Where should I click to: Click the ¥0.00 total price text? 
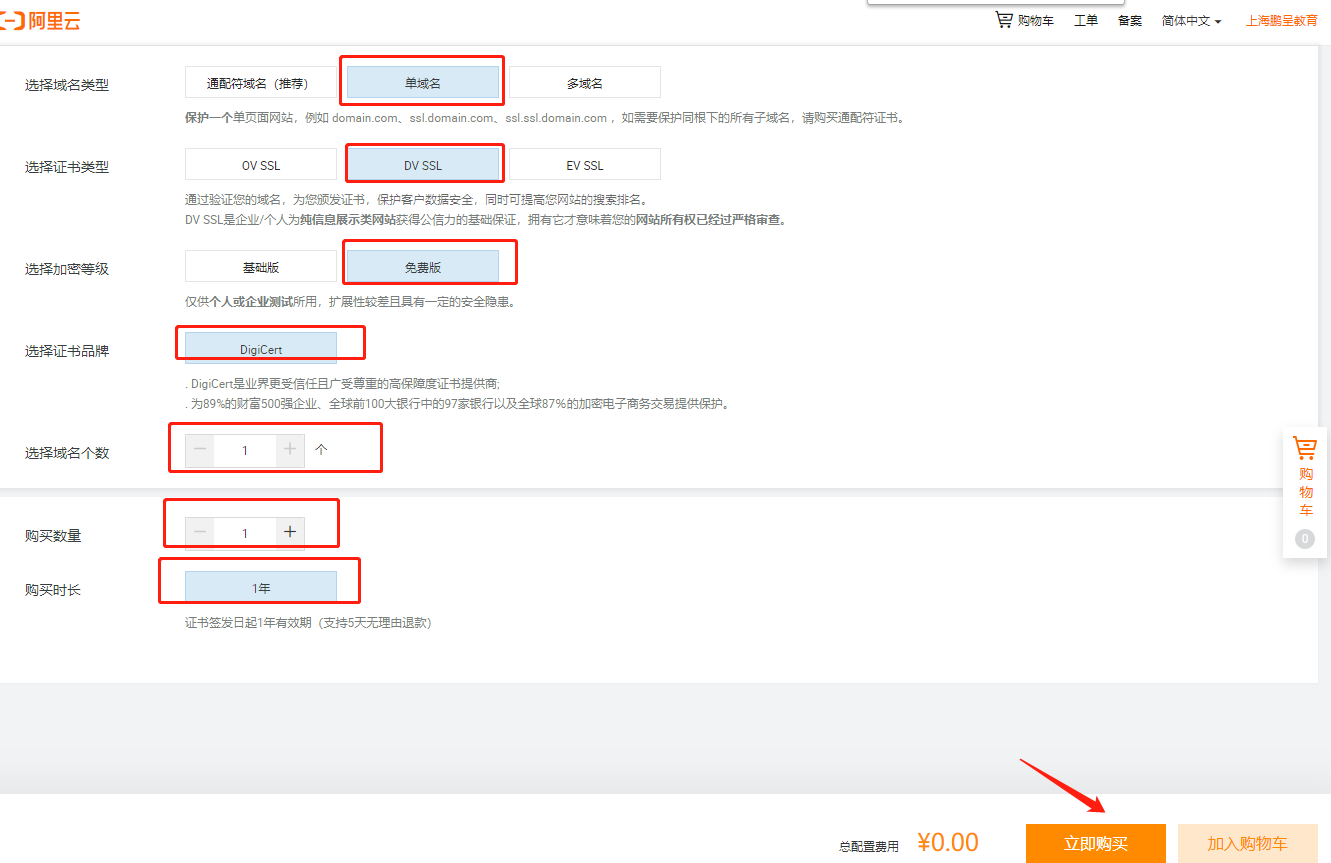pyautogui.click(x=947, y=842)
